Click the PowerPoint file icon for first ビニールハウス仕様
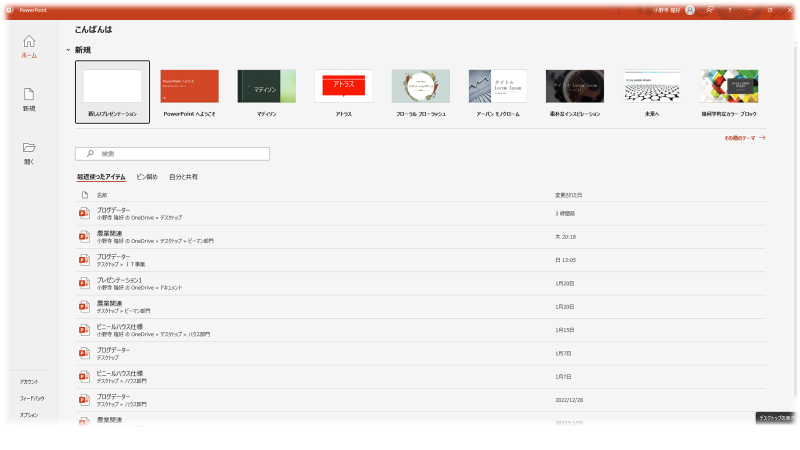 click(85, 329)
